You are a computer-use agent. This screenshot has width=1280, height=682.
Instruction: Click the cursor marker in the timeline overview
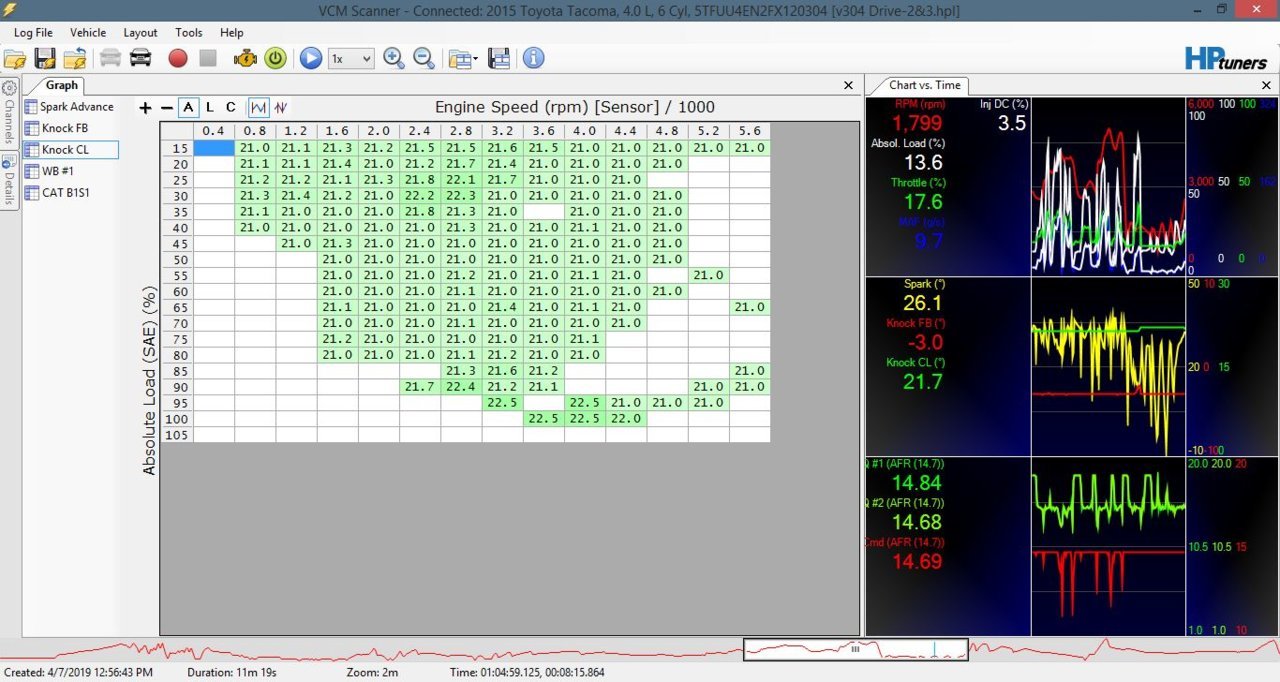[934, 649]
